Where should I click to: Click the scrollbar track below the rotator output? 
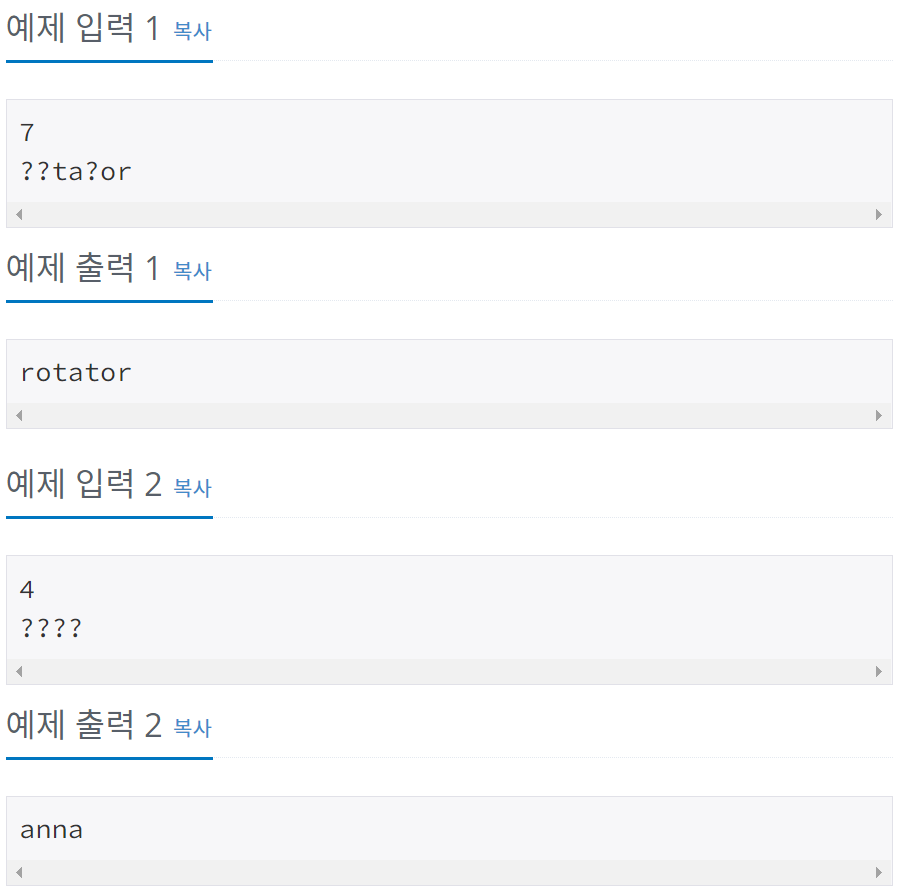click(x=450, y=414)
